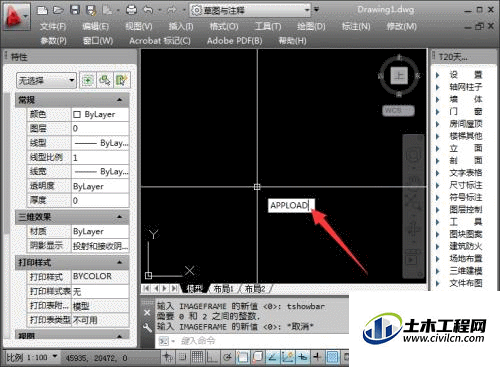Click the wrench icon beside command line
The width and height of the screenshot is (500, 367).
pos(147,328)
